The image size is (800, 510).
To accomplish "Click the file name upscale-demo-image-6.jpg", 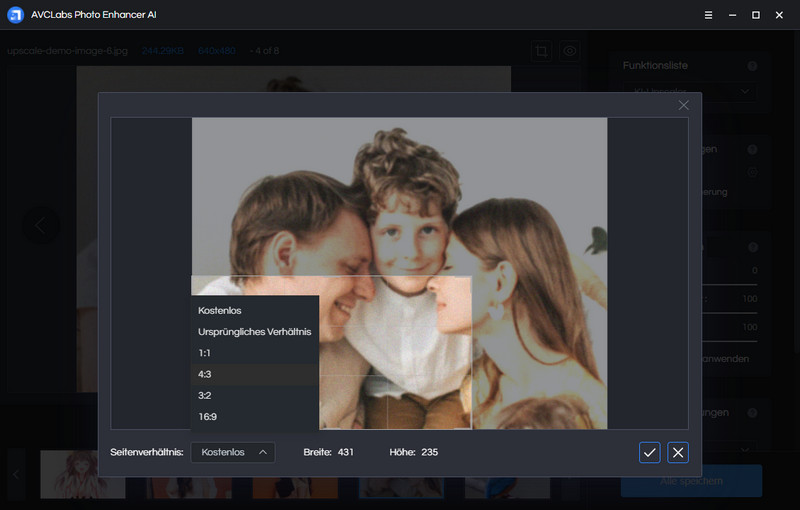I will coord(67,51).
